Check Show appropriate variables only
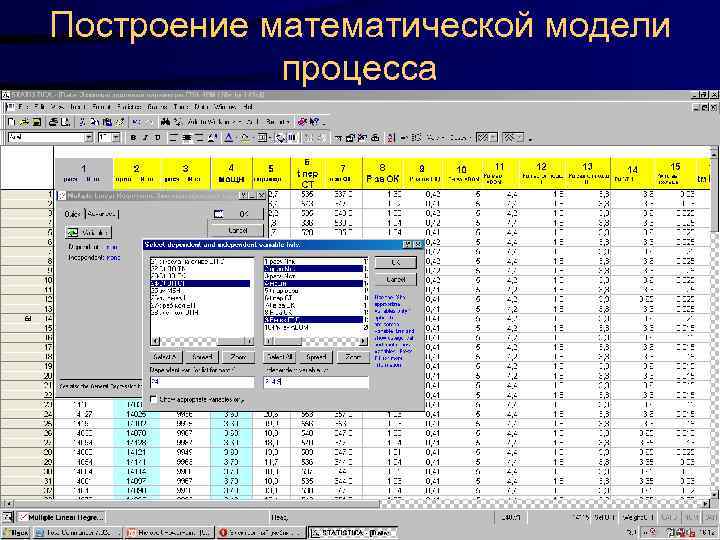 (154, 399)
